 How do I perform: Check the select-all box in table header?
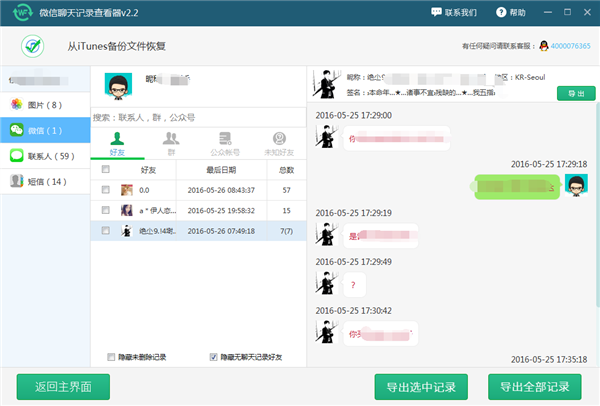click(x=106, y=169)
